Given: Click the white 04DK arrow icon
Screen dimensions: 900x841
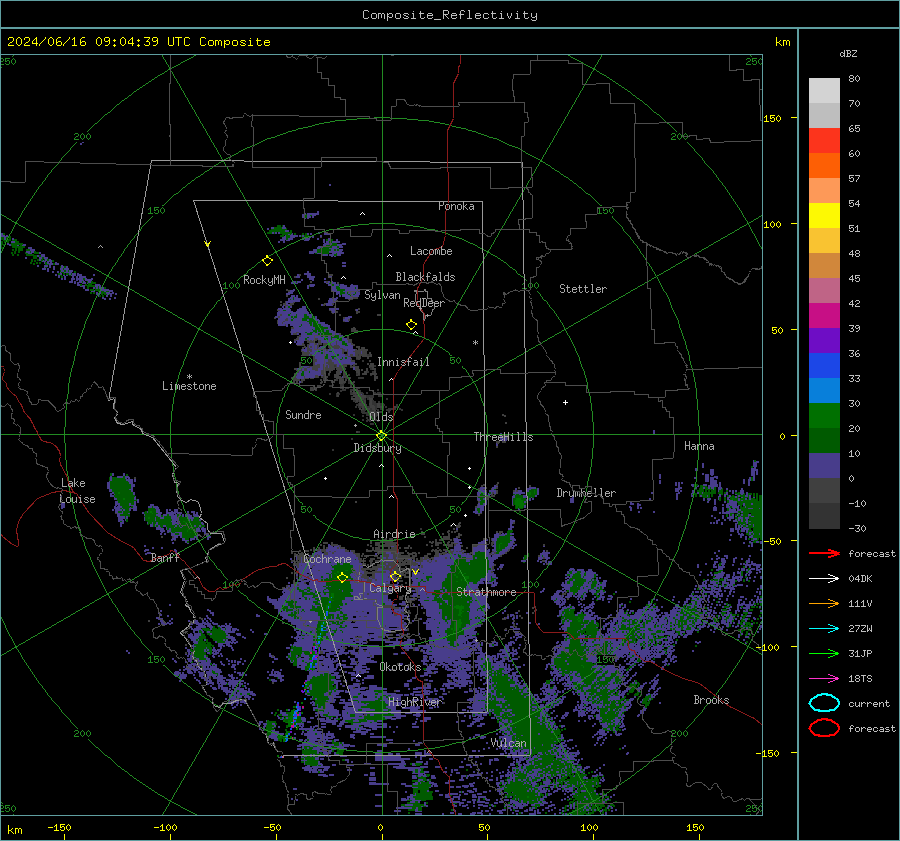Looking at the screenshot, I should coord(824,579).
